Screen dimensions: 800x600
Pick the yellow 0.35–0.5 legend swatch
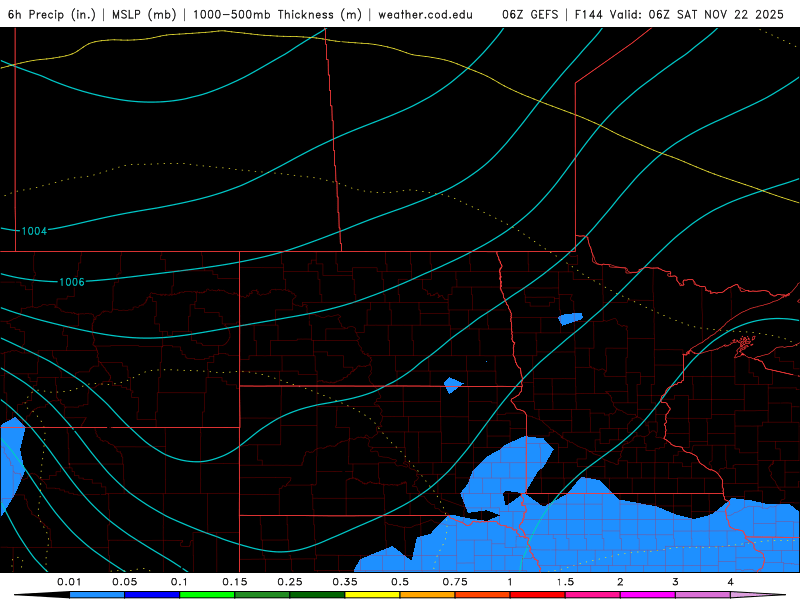tap(372, 595)
